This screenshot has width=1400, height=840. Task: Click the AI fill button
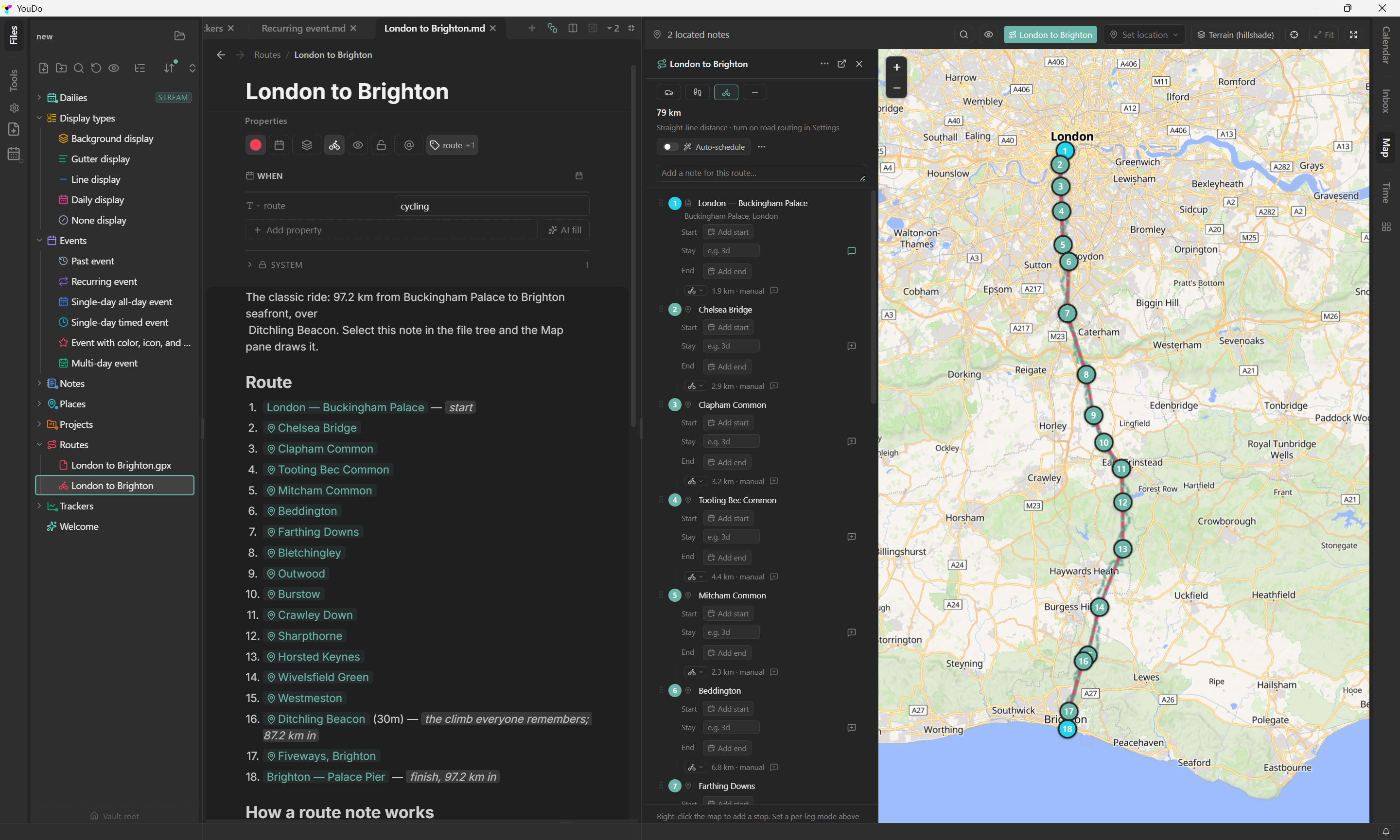565,230
